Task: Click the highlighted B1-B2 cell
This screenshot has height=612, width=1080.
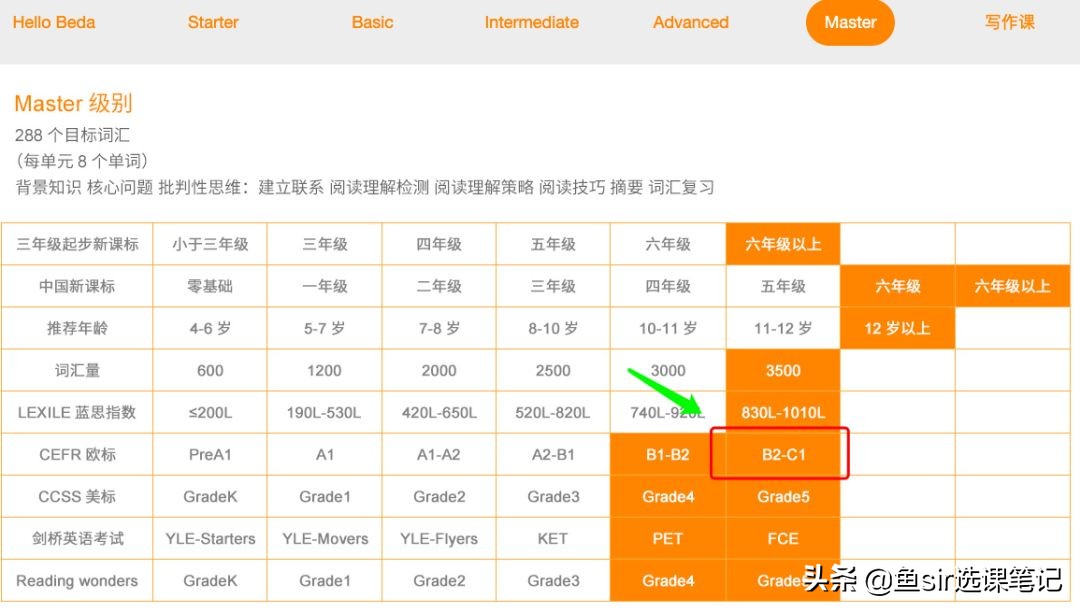Action: coord(667,454)
